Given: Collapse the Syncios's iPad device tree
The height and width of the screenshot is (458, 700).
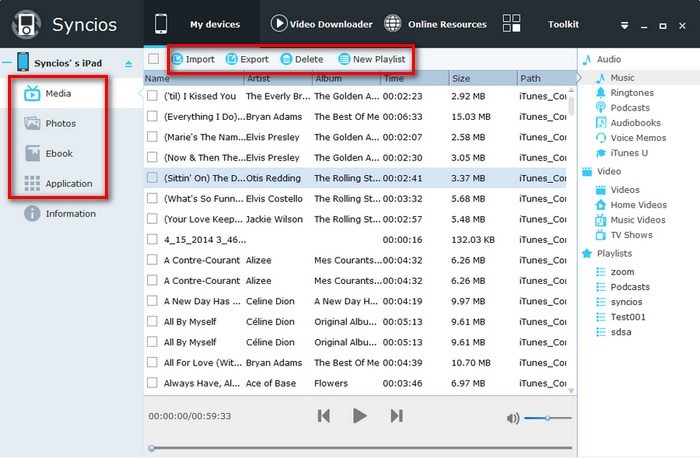Looking at the screenshot, I should pos(7,62).
